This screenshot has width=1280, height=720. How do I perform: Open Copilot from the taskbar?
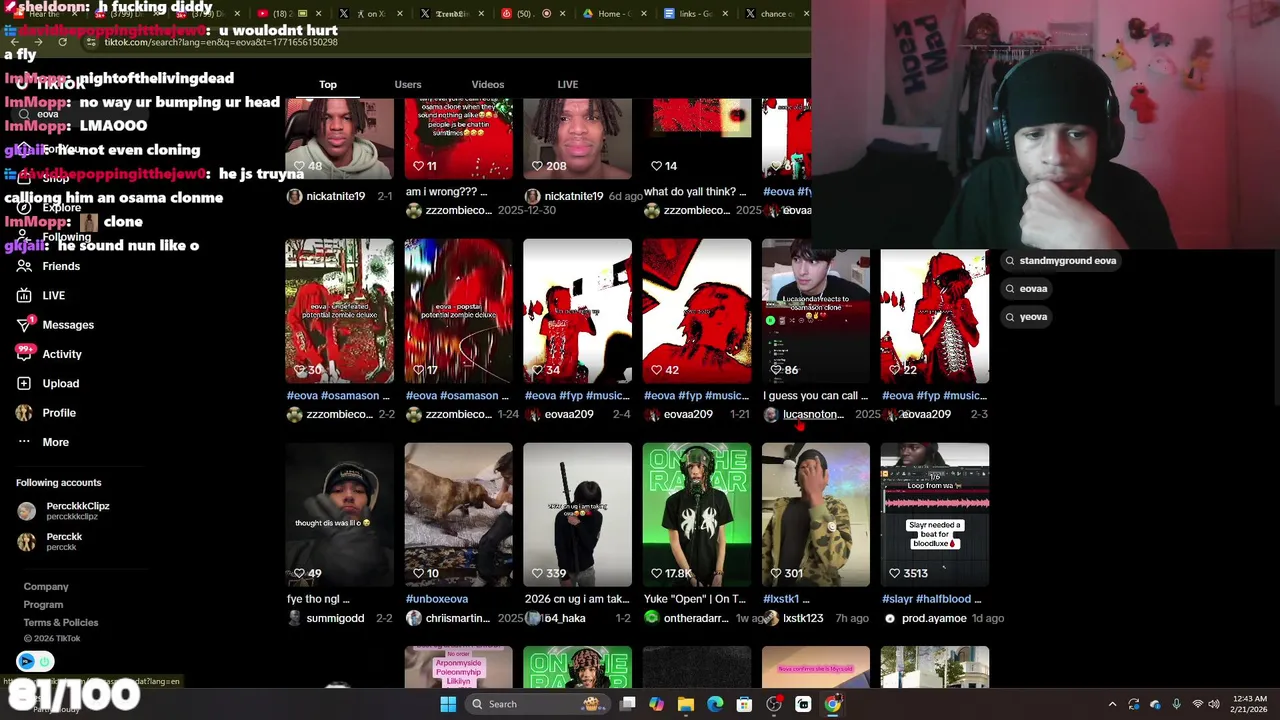[656, 704]
